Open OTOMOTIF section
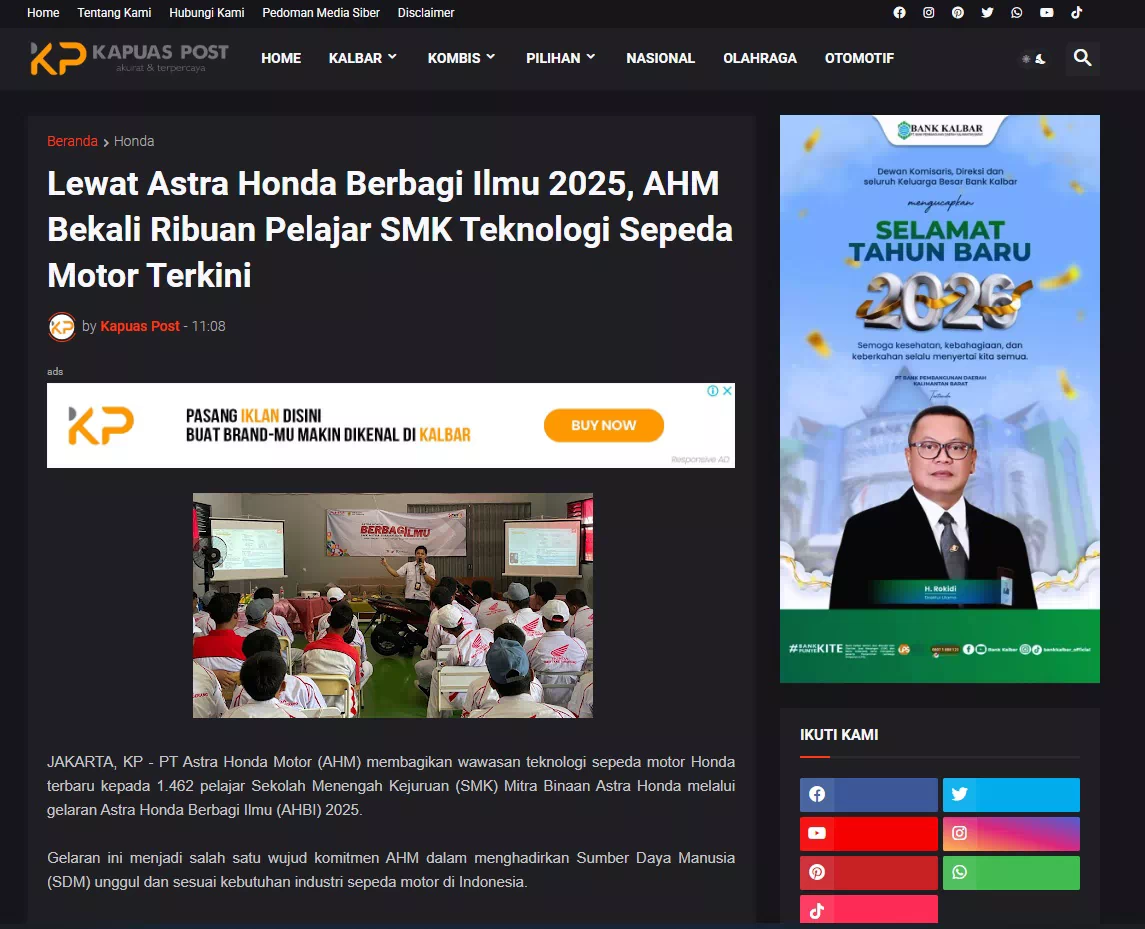Viewport: 1145px width, 929px height. [x=859, y=58]
